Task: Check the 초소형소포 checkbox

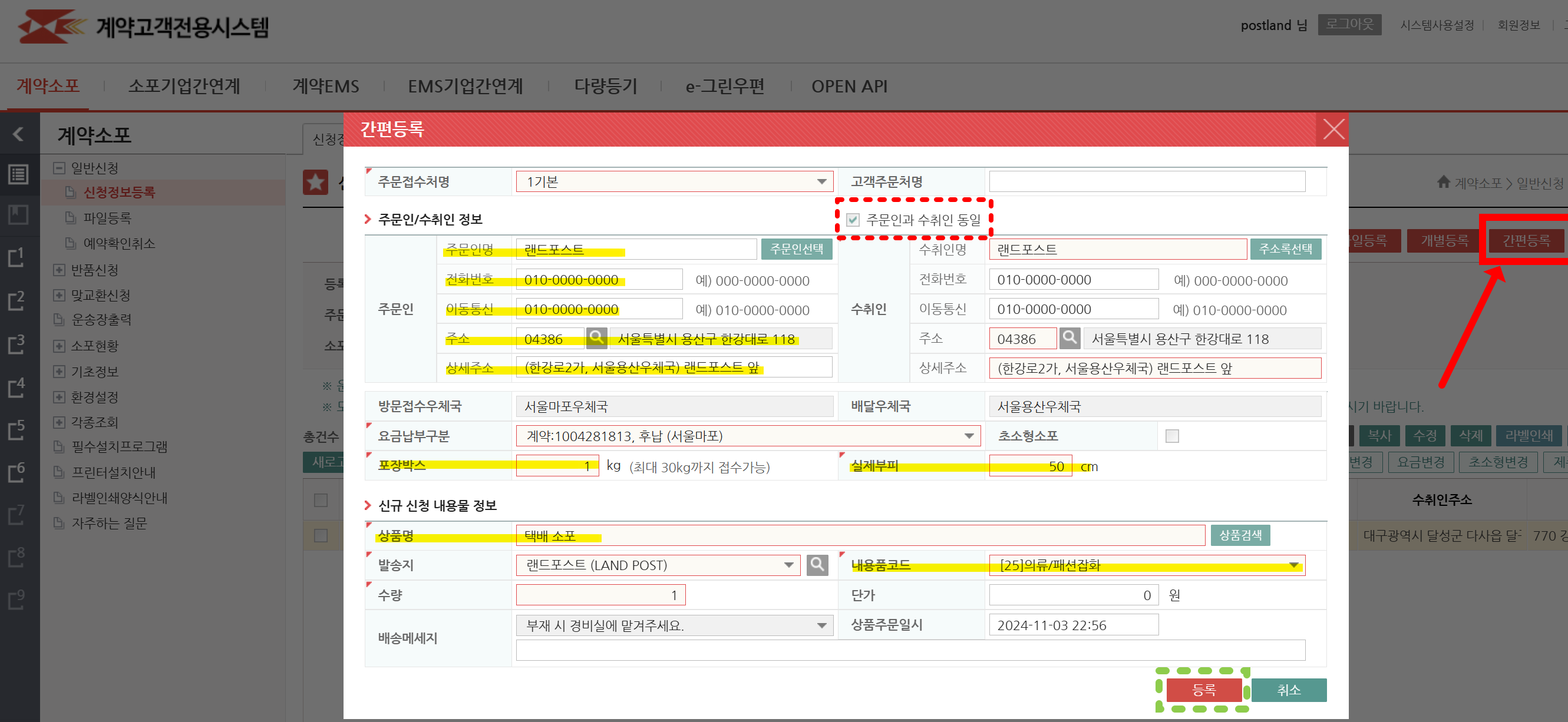Action: pos(1172,436)
